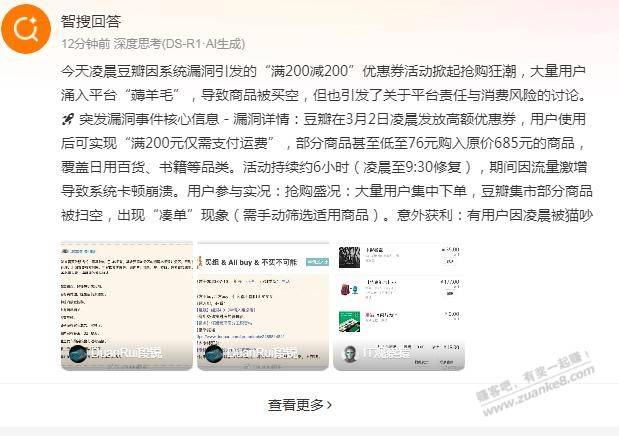Viewport: 619px width, 436px height.
Task: Click the orange 智搜 search avatar icon
Action: click(x=26, y=29)
